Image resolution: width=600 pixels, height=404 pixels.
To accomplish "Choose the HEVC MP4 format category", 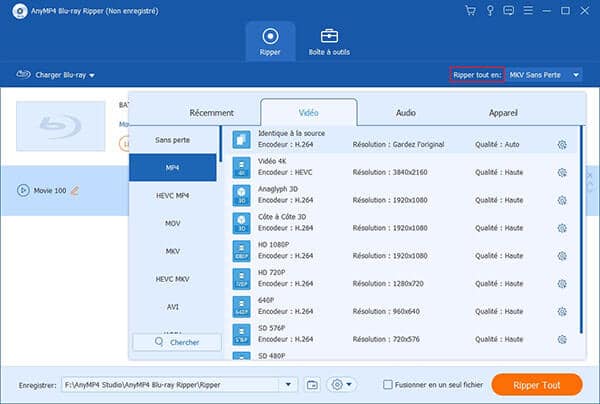I will 173,194.
